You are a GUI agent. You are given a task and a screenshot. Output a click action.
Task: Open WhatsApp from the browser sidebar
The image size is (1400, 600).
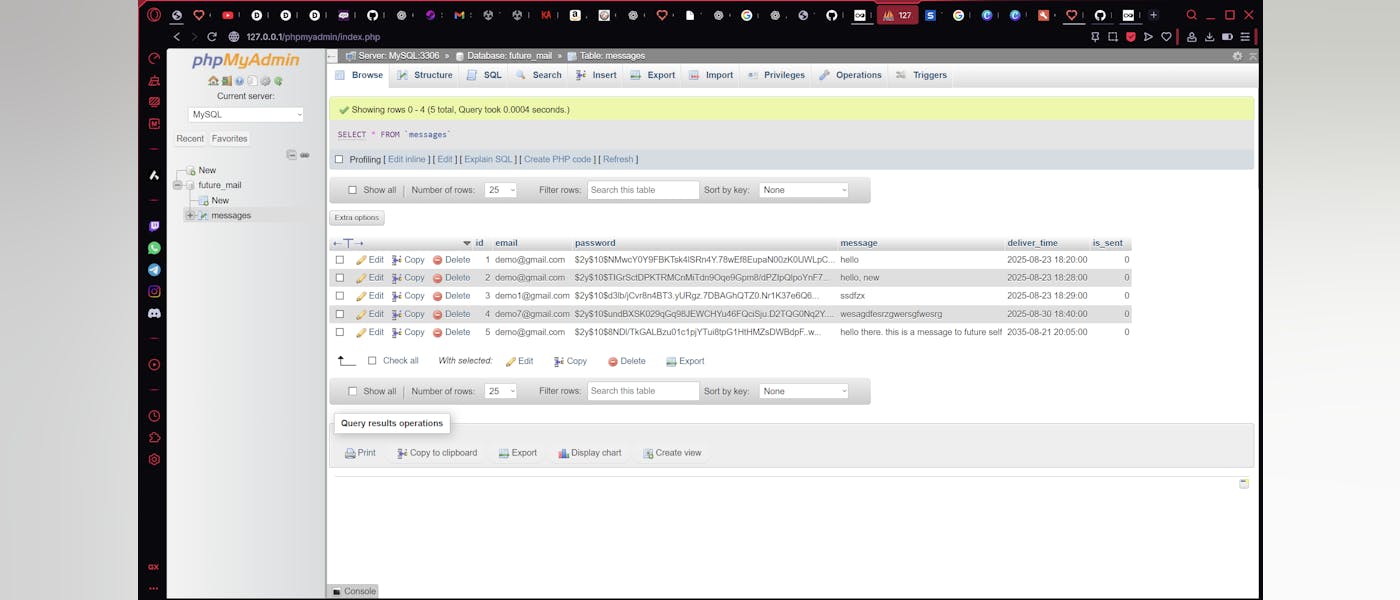click(x=154, y=248)
